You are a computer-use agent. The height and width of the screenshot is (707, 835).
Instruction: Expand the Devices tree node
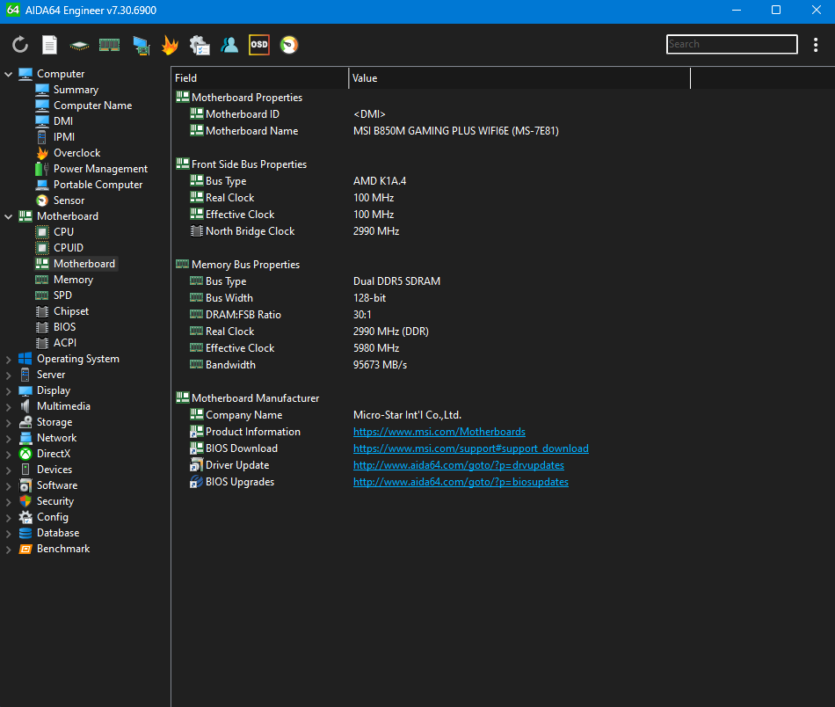pyautogui.click(x=9, y=471)
